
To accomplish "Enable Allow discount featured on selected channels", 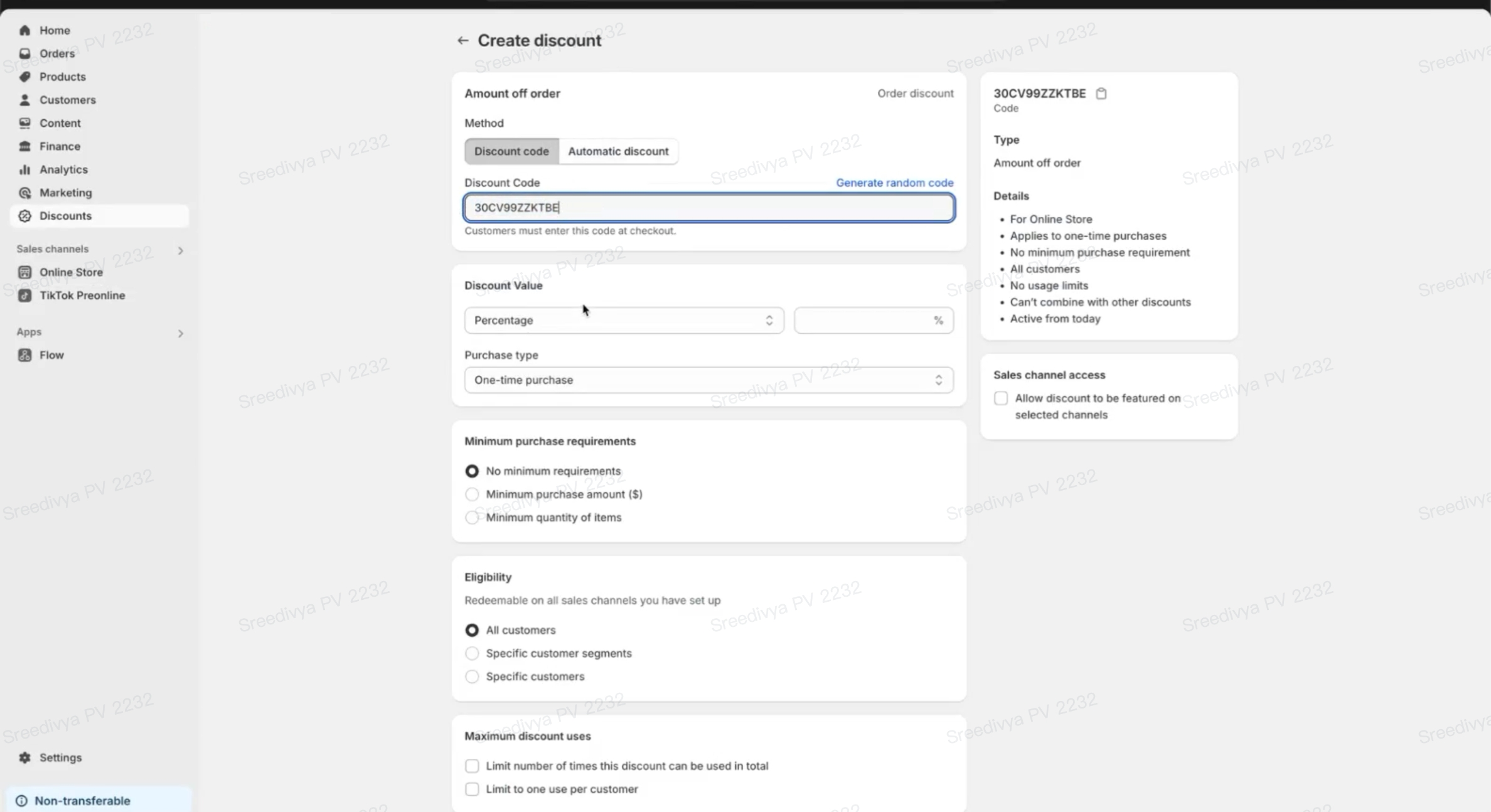I will pyautogui.click(x=1001, y=398).
